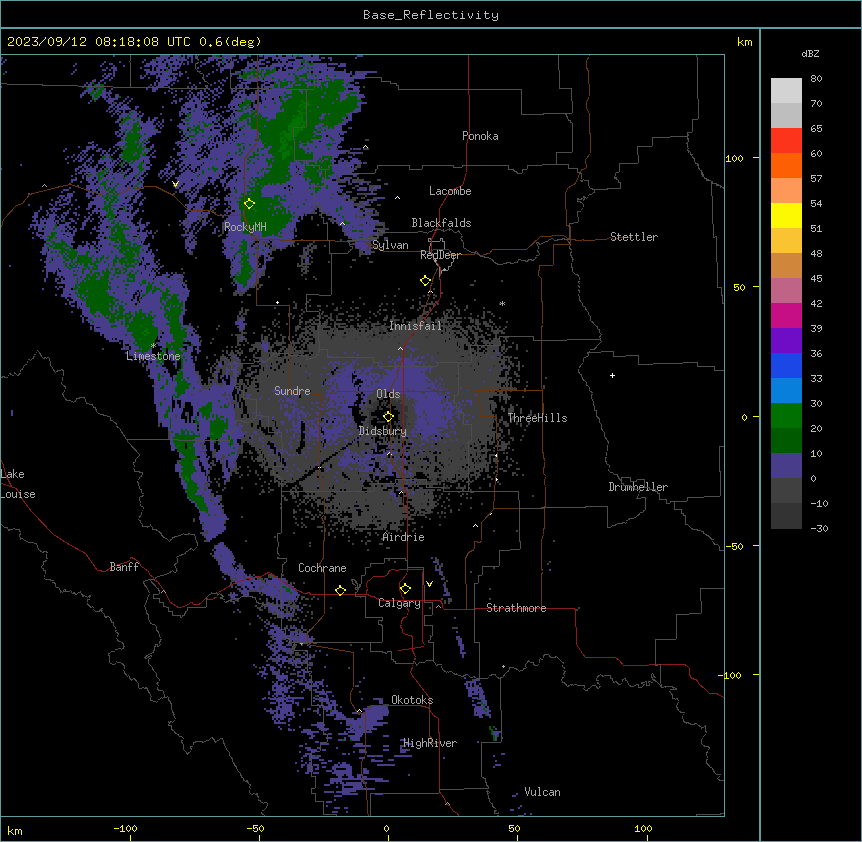Click the Limestone label
Viewport: 862px width, 842px height.
tap(153, 356)
